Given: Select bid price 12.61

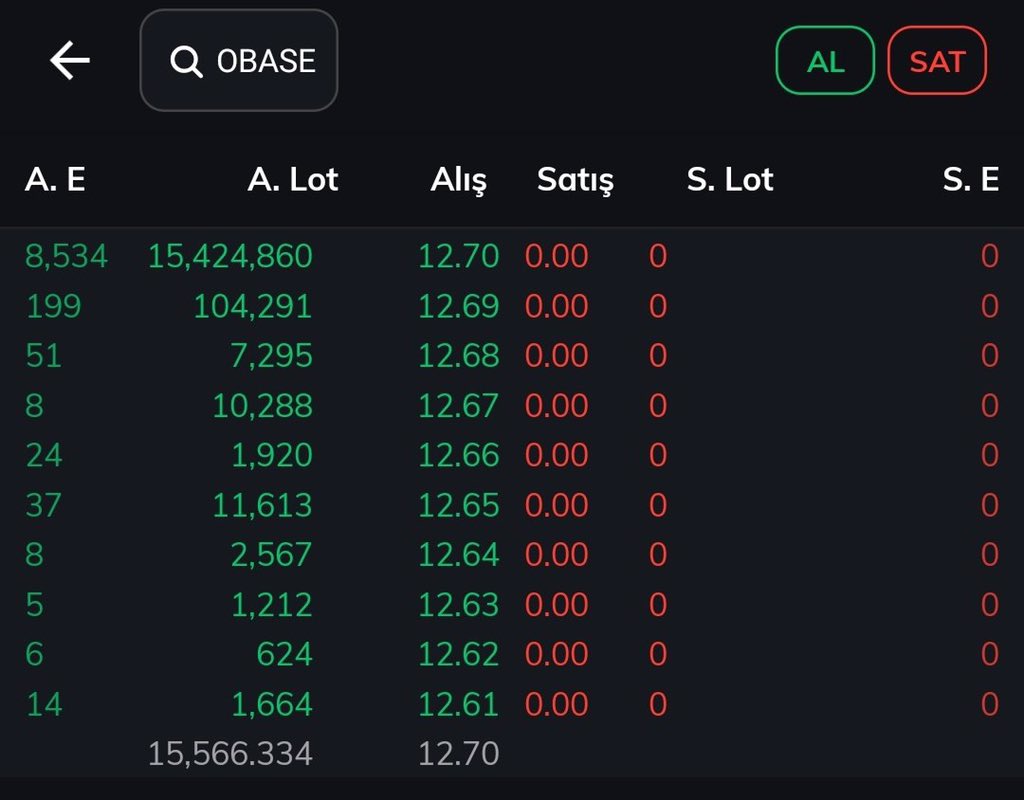Looking at the screenshot, I should point(458,705).
